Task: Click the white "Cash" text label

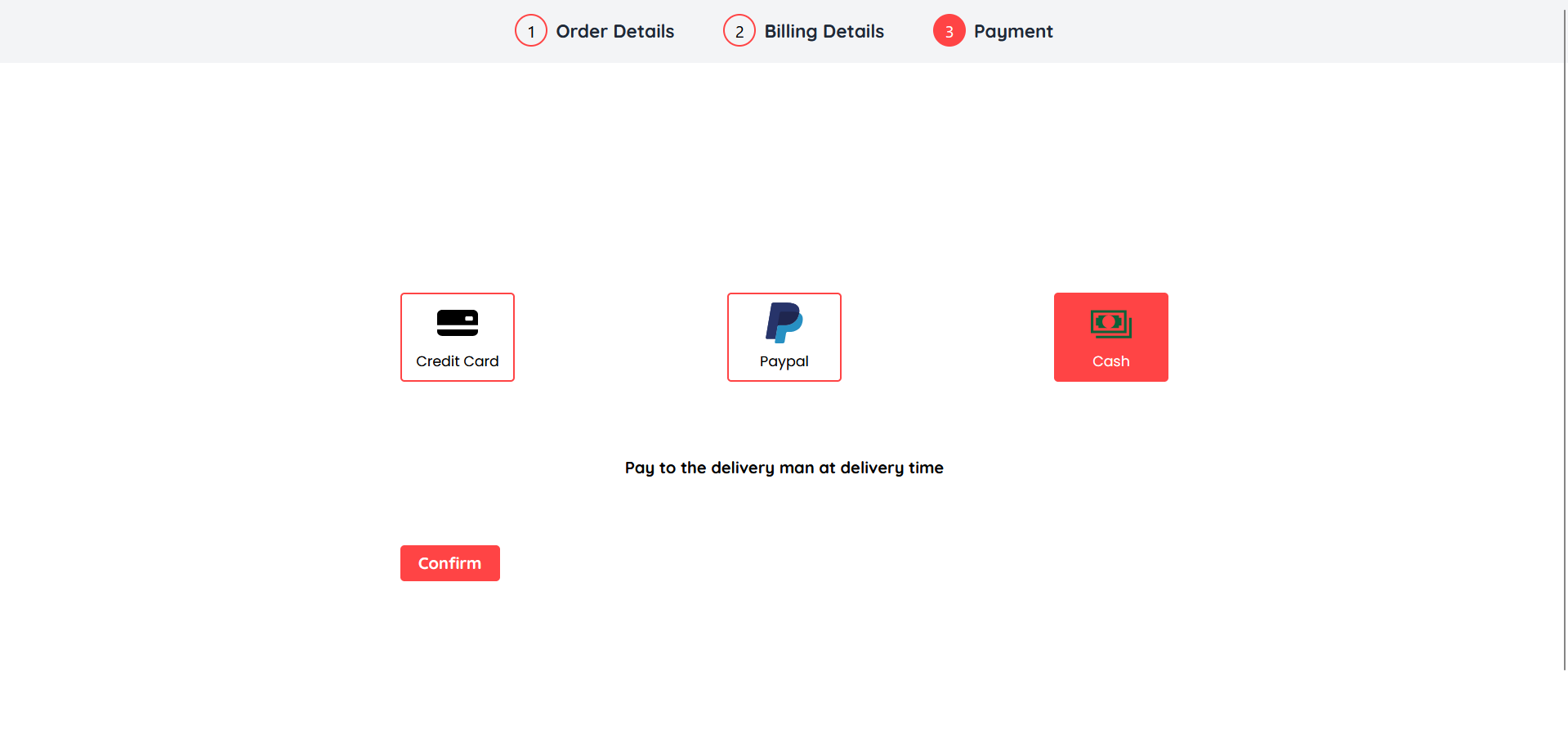Action: [1110, 361]
